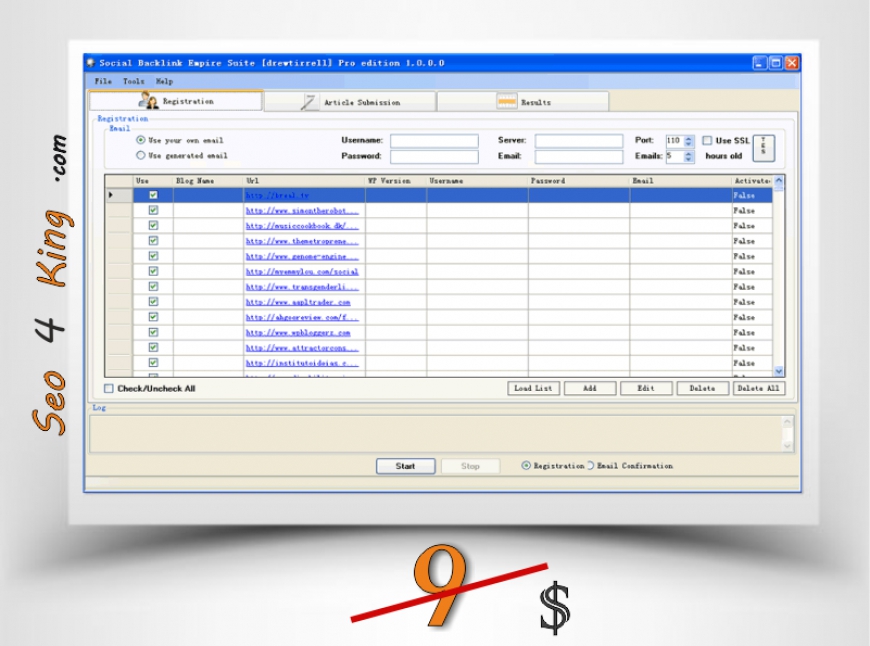The width and height of the screenshot is (870, 646).
Task: Uncheck the Use box for transgenderli row
Action: [x=153, y=286]
